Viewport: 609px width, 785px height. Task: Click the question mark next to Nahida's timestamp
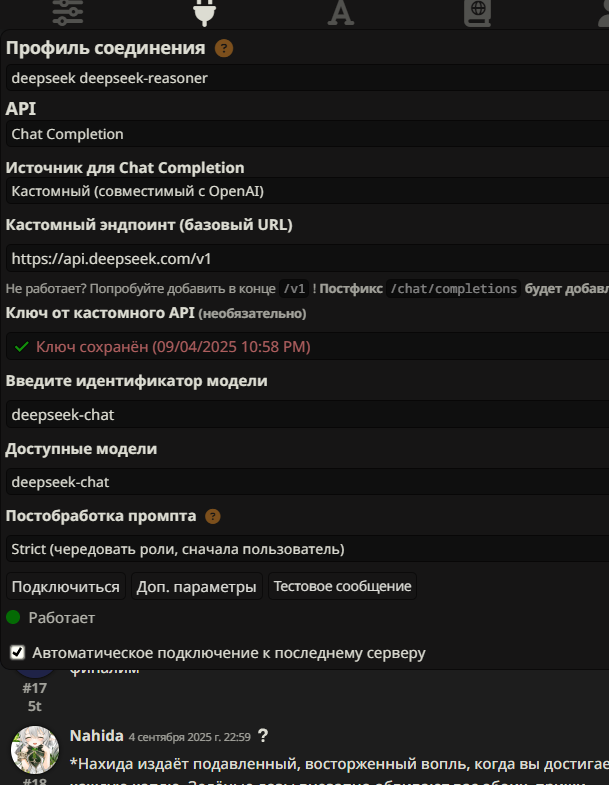[263, 735]
